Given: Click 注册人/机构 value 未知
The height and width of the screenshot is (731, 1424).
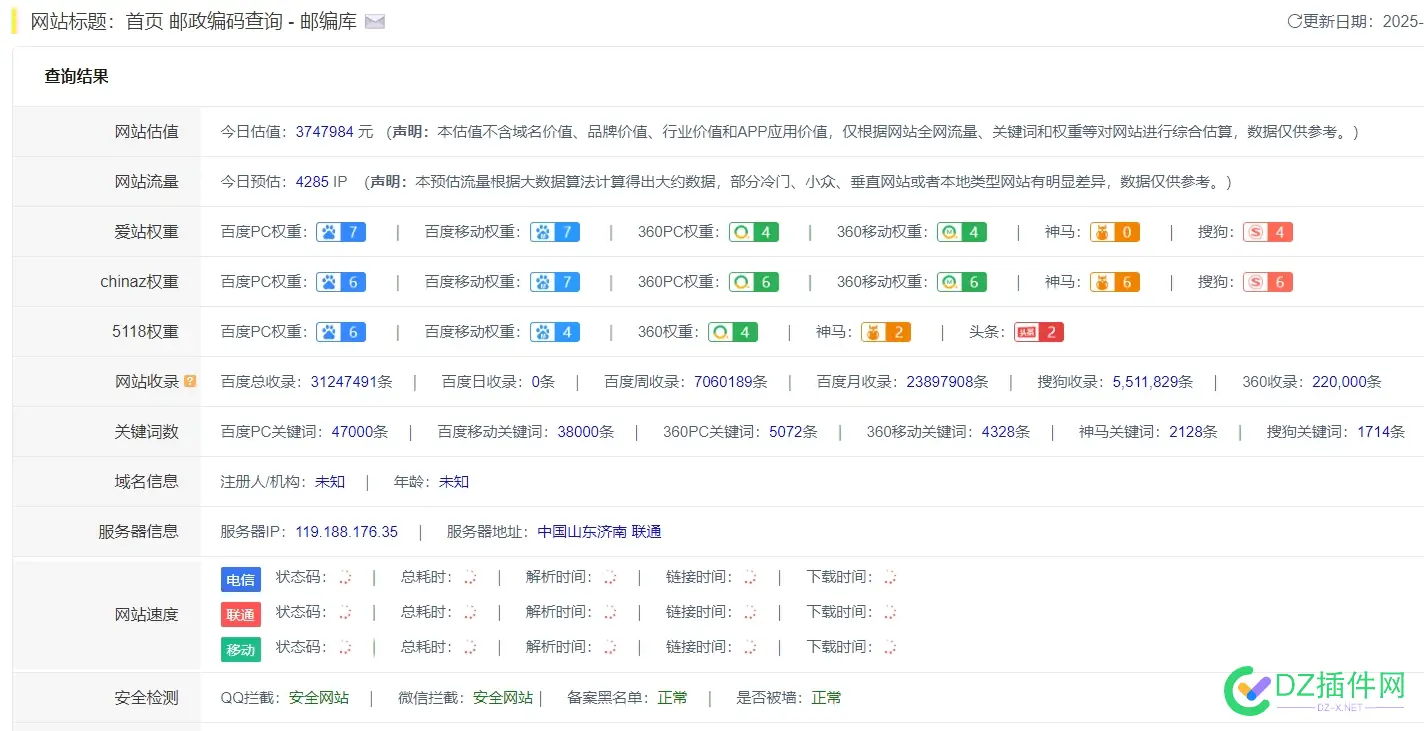Looking at the screenshot, I should click(330, 481).
